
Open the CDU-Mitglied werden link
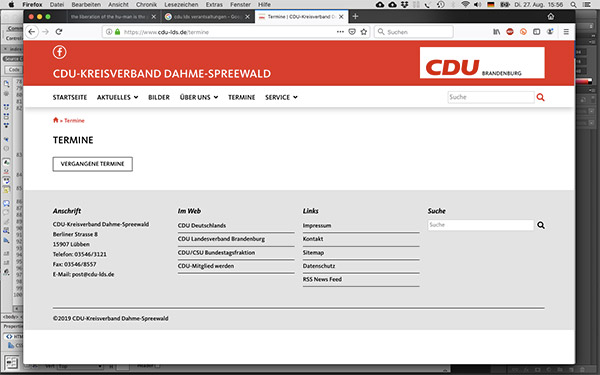click(x=206, y=266)
